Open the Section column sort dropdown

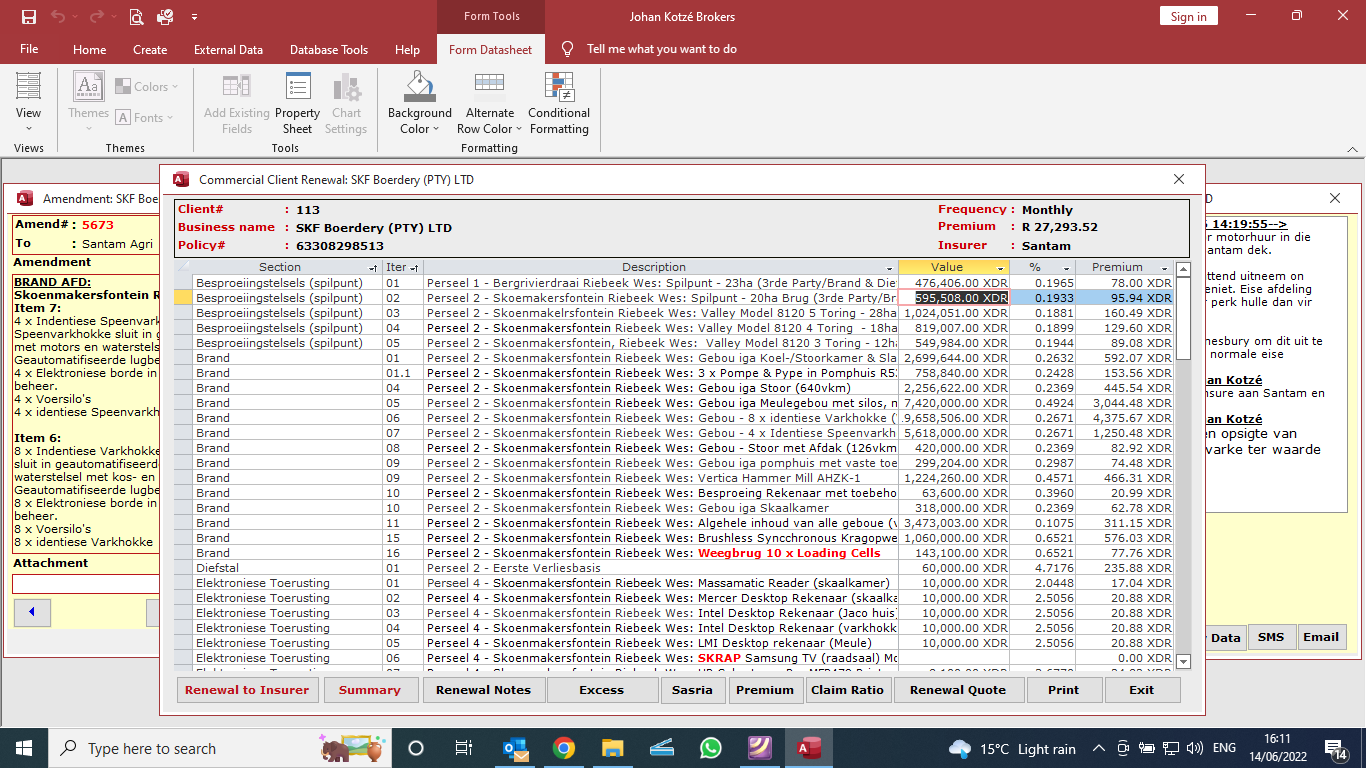pos(373,268)
